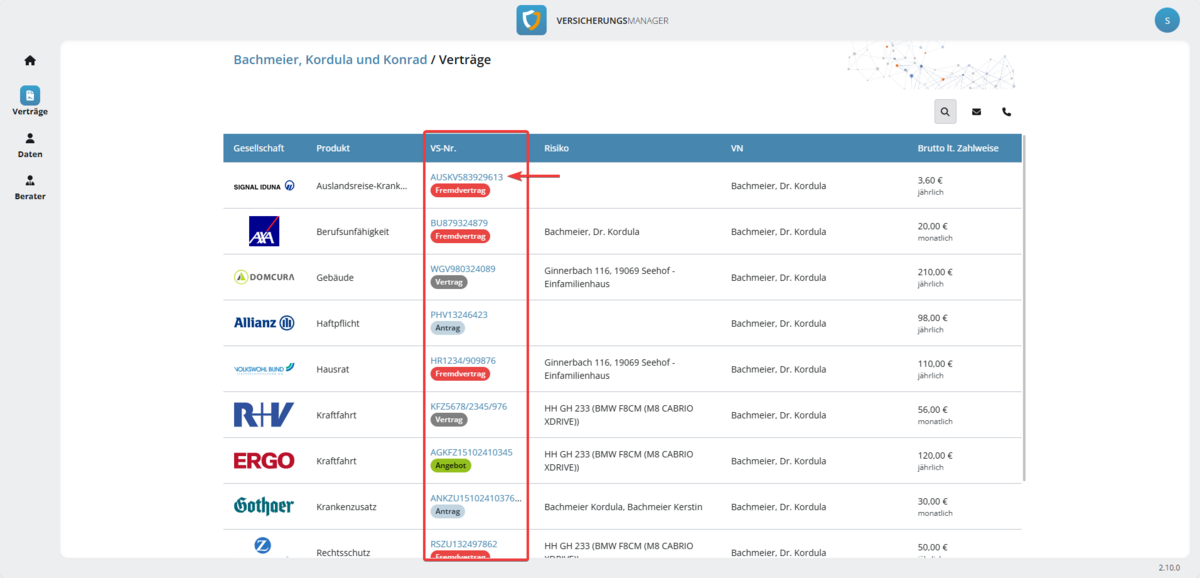Open the Verträge sidebar section
This screenshot has height=578, width=1200.
(30, 101)
